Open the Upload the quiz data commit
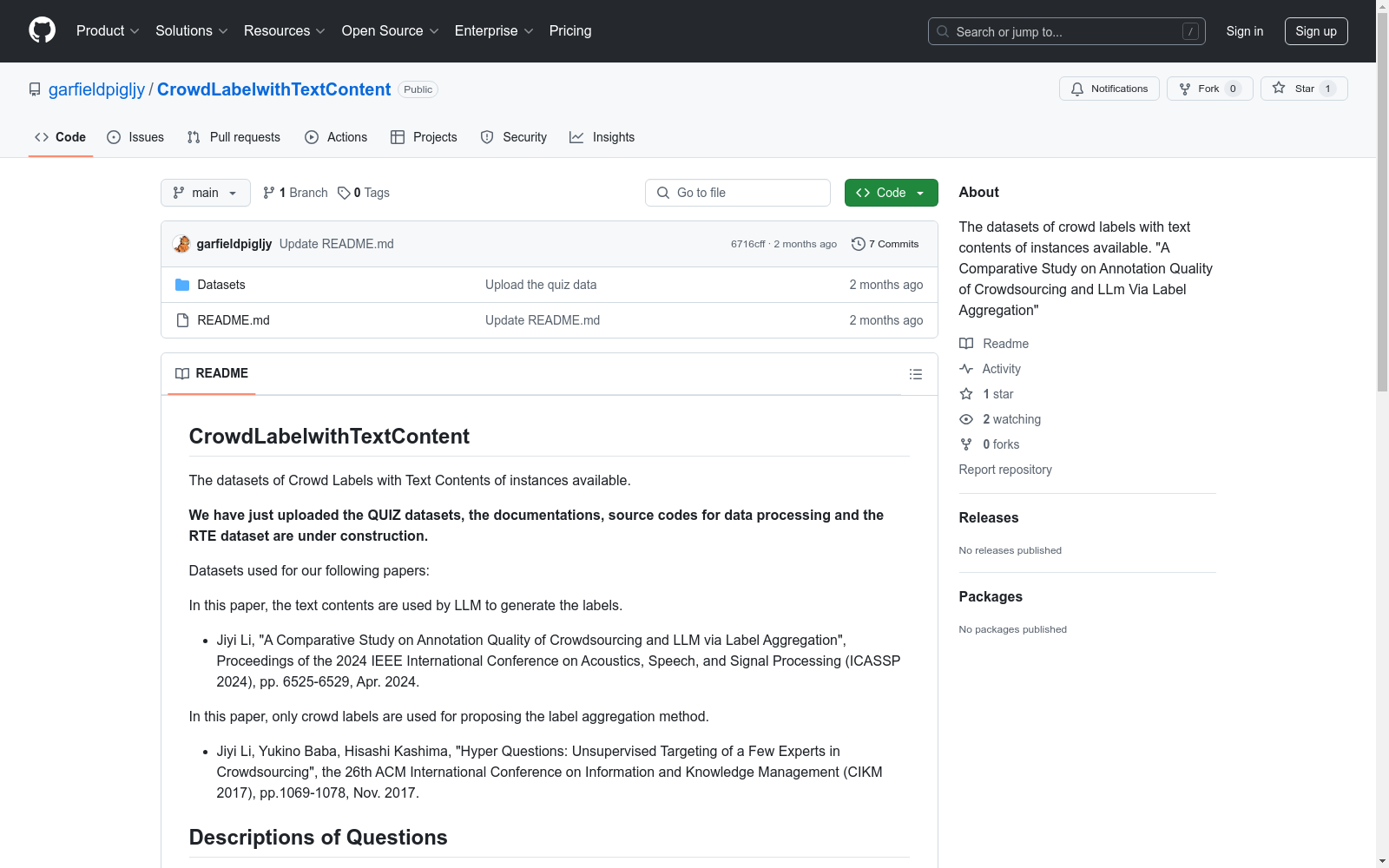Screen dimensions: 1389x868 [x=541, y=285]
